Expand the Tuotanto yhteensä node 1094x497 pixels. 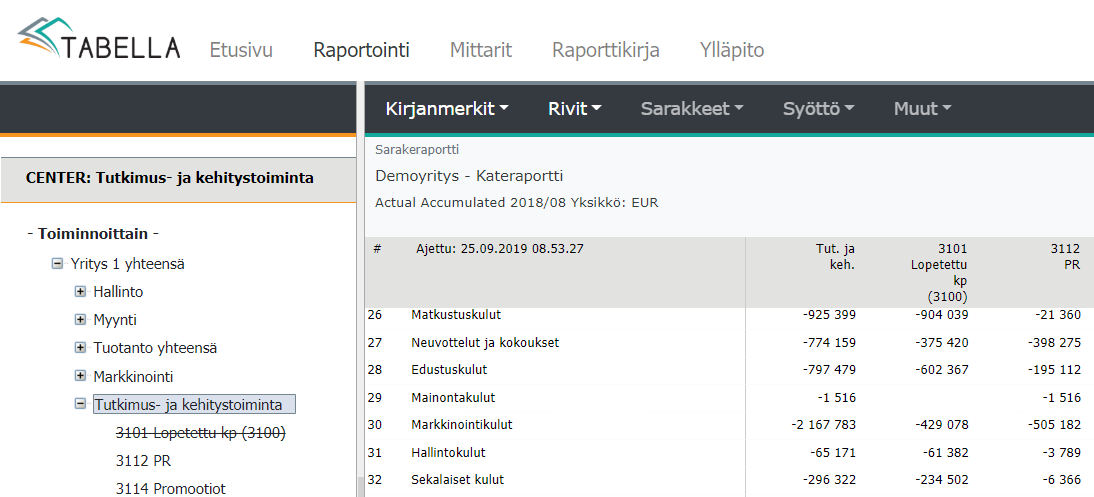coord(80,348)
